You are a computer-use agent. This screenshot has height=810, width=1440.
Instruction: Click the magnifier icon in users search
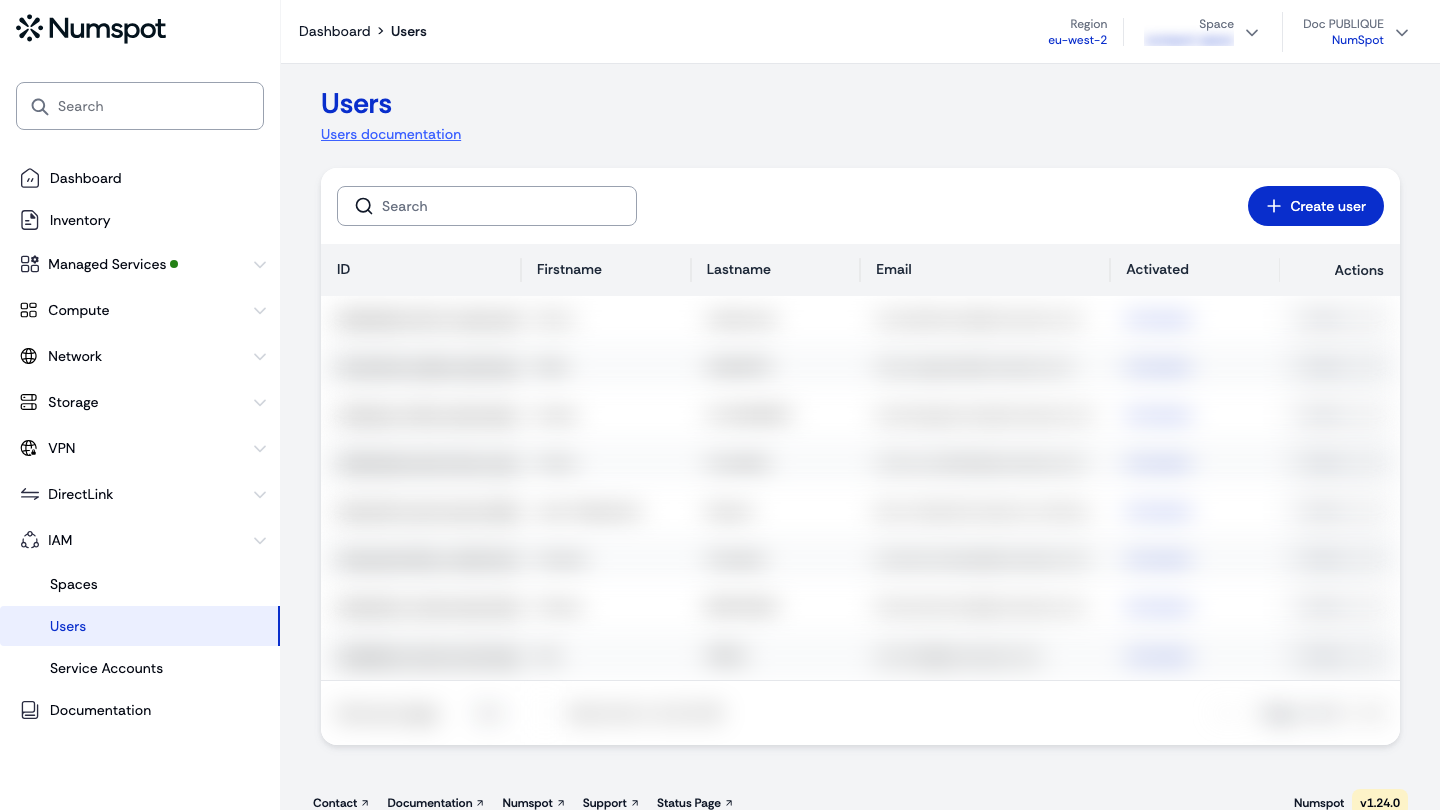[x=364, y=206]
